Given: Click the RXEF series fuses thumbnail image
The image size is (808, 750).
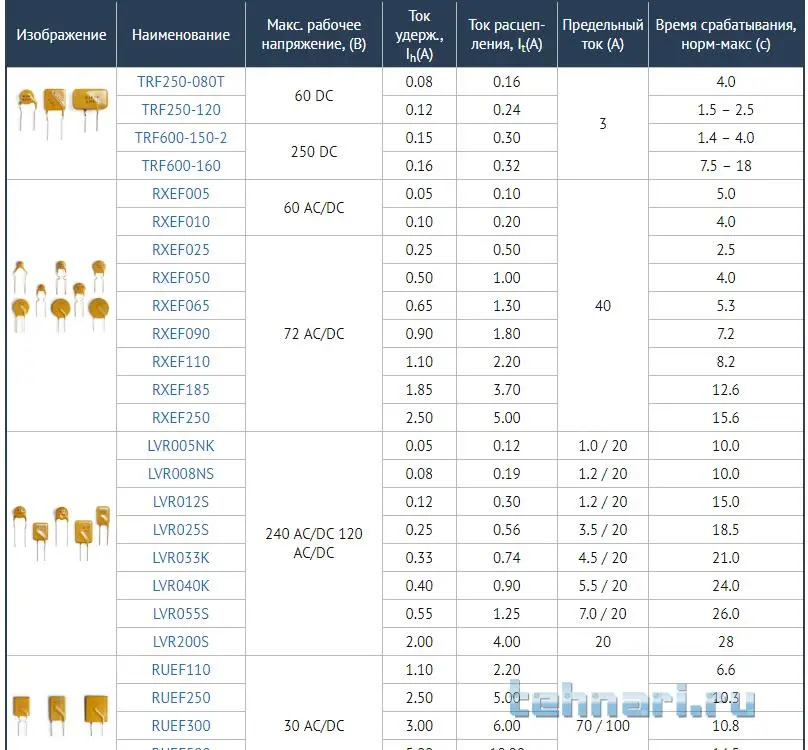Looking at the screenshot, I should coord(61,296).
